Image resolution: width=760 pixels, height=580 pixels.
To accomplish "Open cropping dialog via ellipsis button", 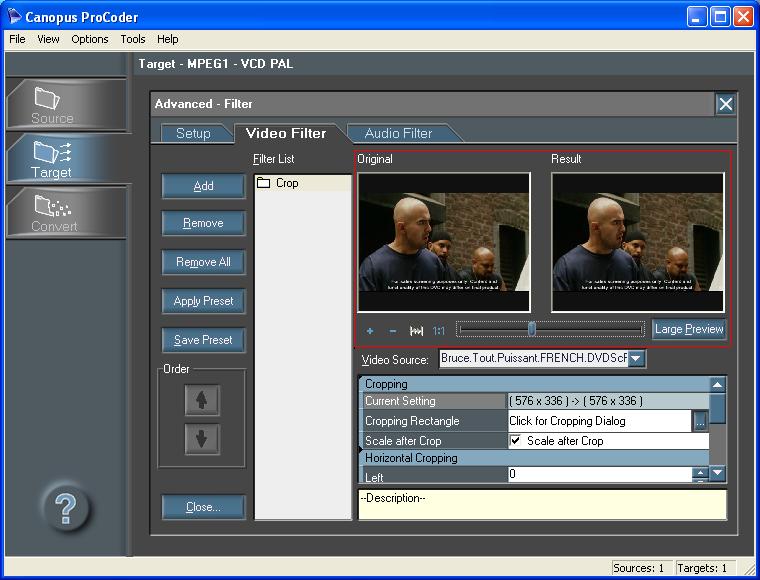I will click(700, 422).
